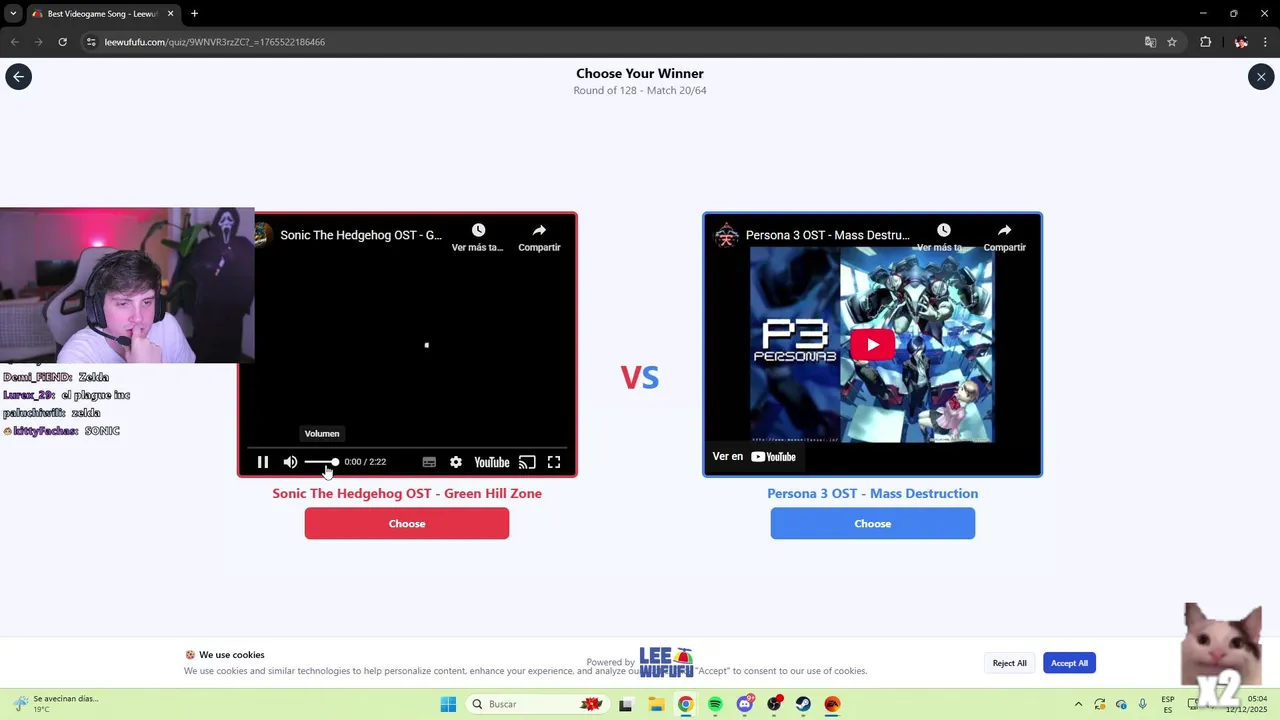Accept All cookies

[x=1069, y=663]
